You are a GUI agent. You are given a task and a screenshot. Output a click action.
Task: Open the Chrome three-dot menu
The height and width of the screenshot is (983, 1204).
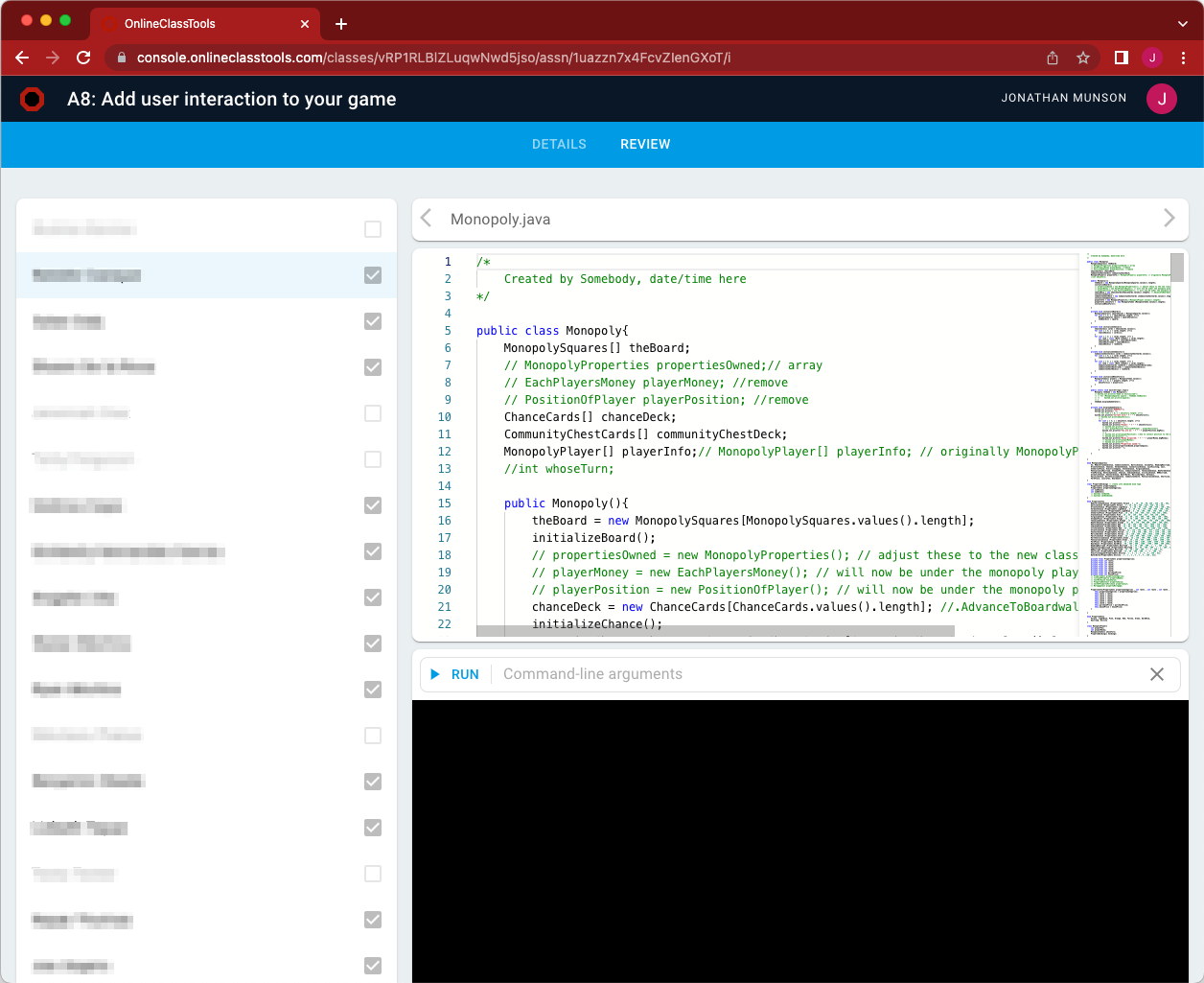pos(1183,58)
